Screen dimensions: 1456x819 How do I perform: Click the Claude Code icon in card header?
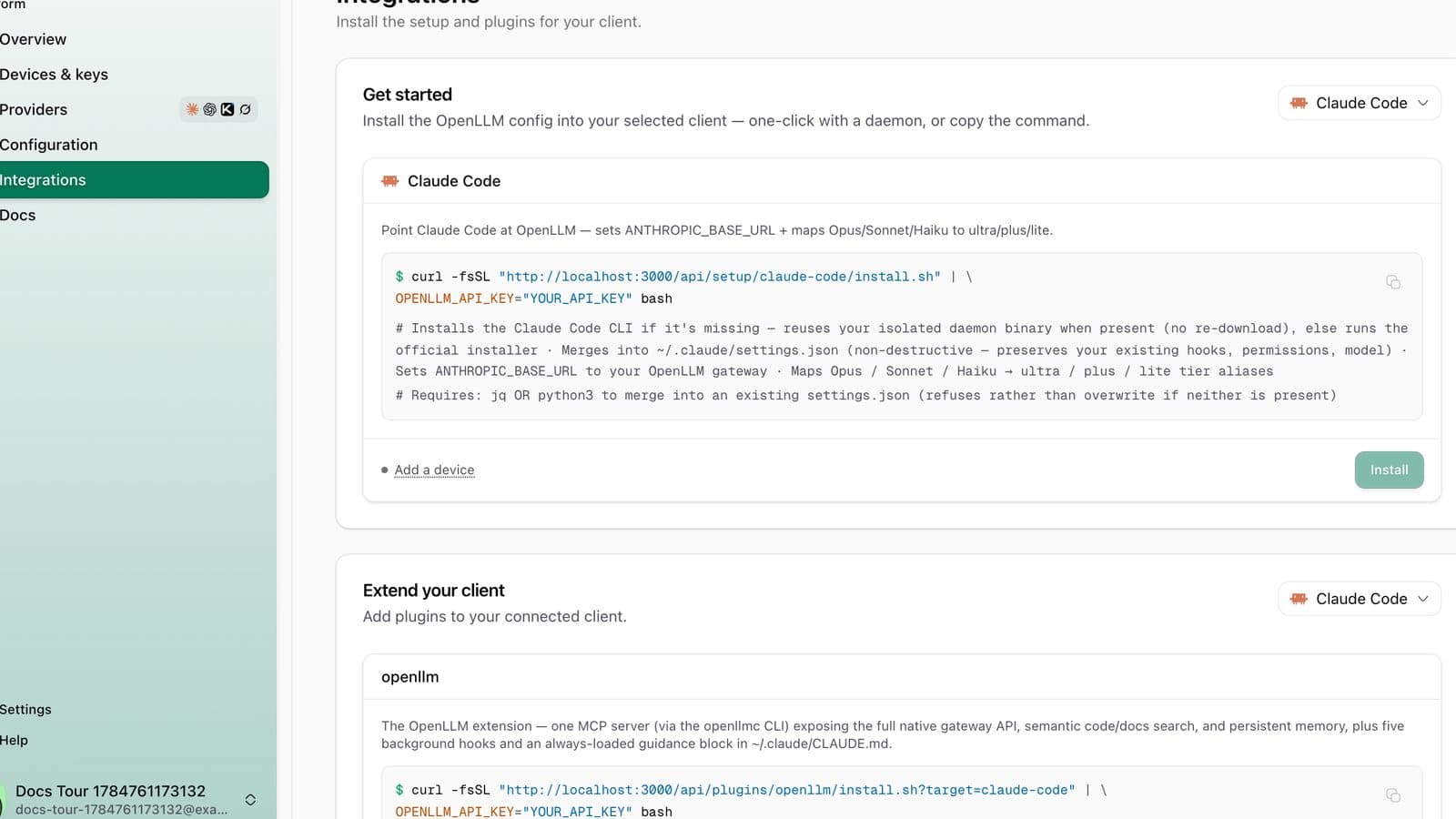(390, 181)
